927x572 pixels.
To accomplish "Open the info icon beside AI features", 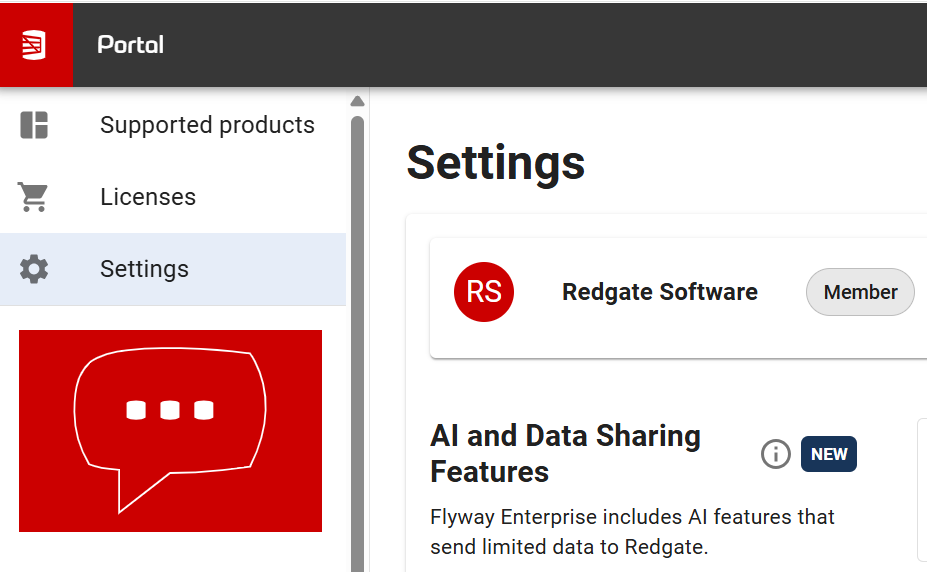I will (x=776, y=454).
